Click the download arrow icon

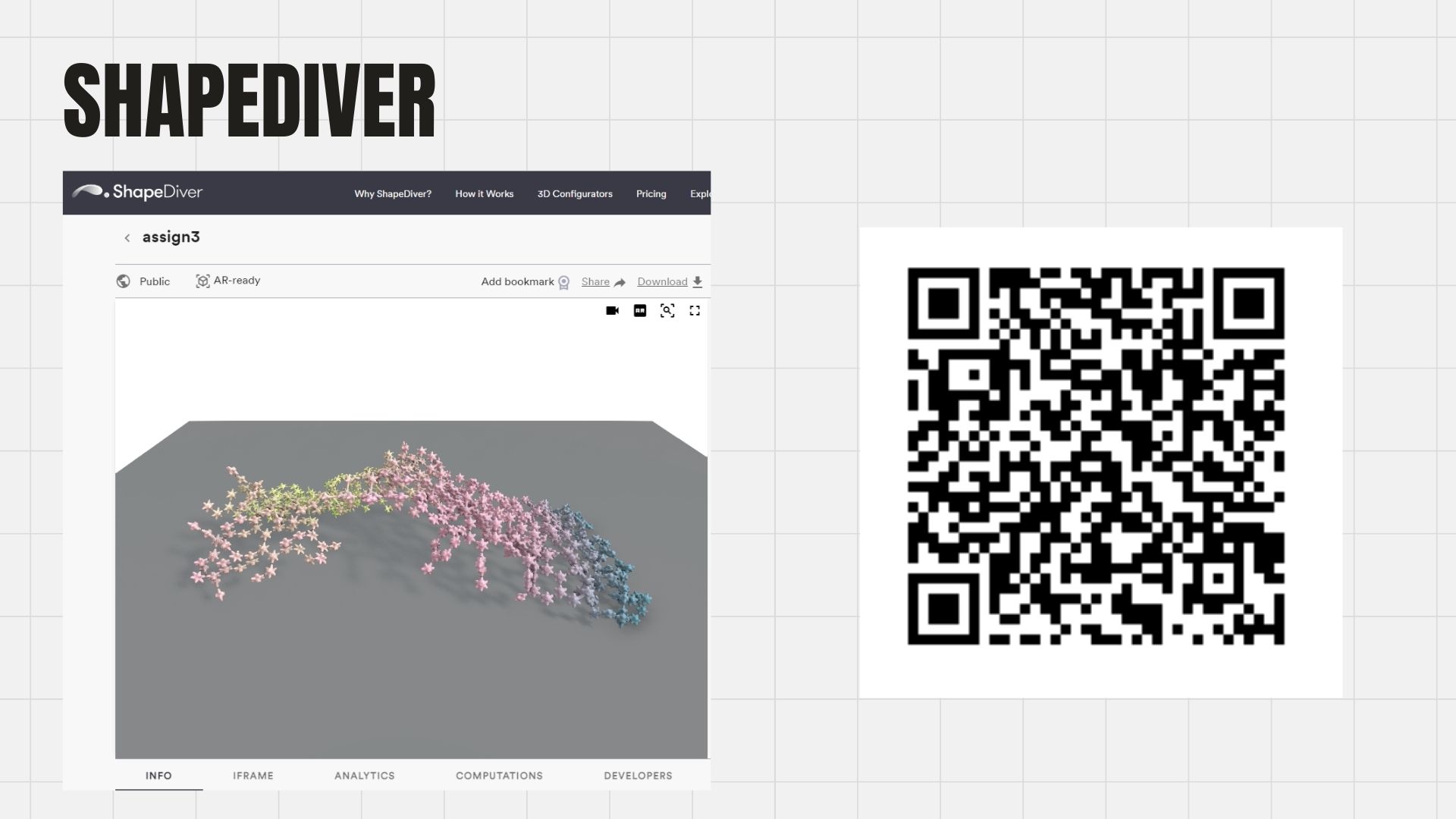point(698,282)
